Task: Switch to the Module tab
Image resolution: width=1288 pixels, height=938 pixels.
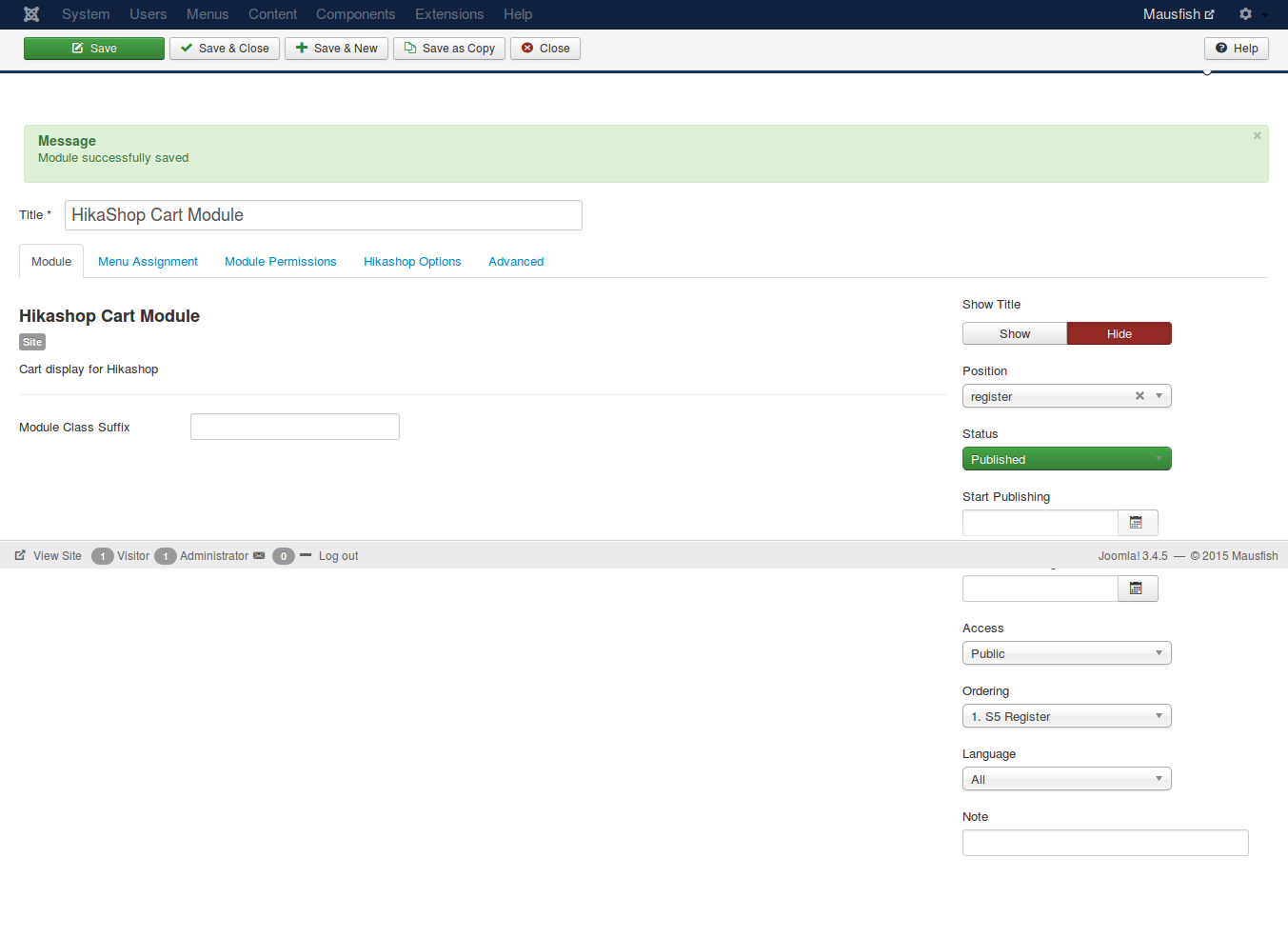Action: point(51,262)
